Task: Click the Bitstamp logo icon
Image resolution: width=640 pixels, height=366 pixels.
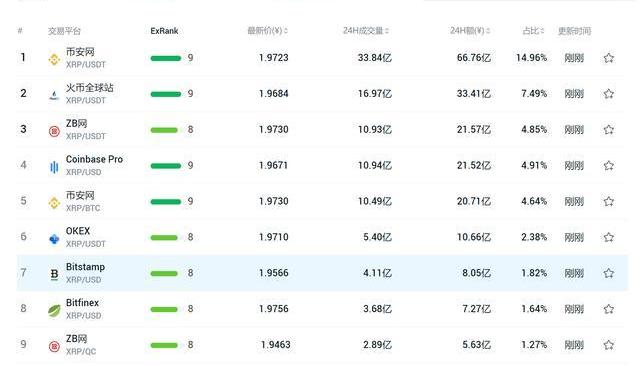Action: [54, 275]
